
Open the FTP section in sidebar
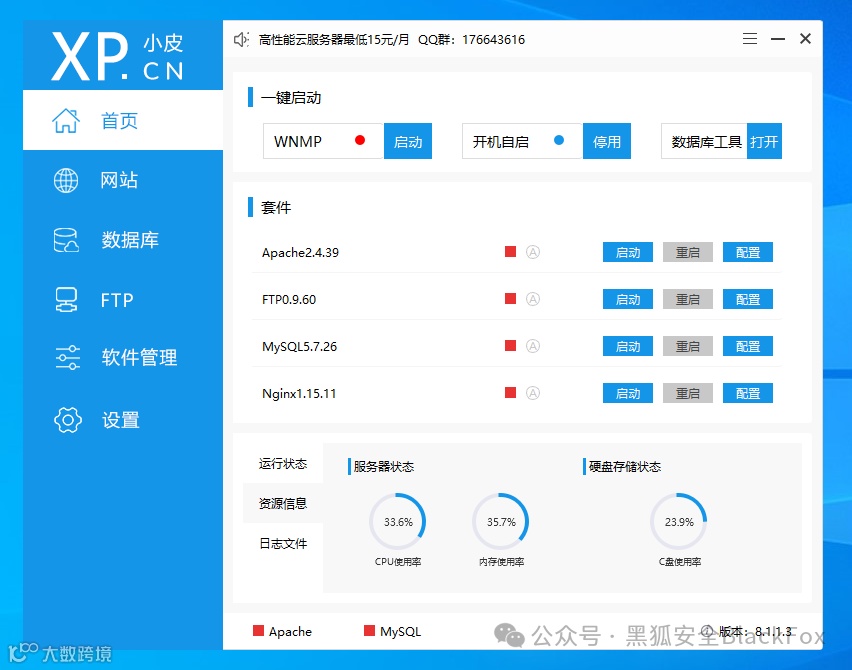pyautogui.click(x=123, y=299)
